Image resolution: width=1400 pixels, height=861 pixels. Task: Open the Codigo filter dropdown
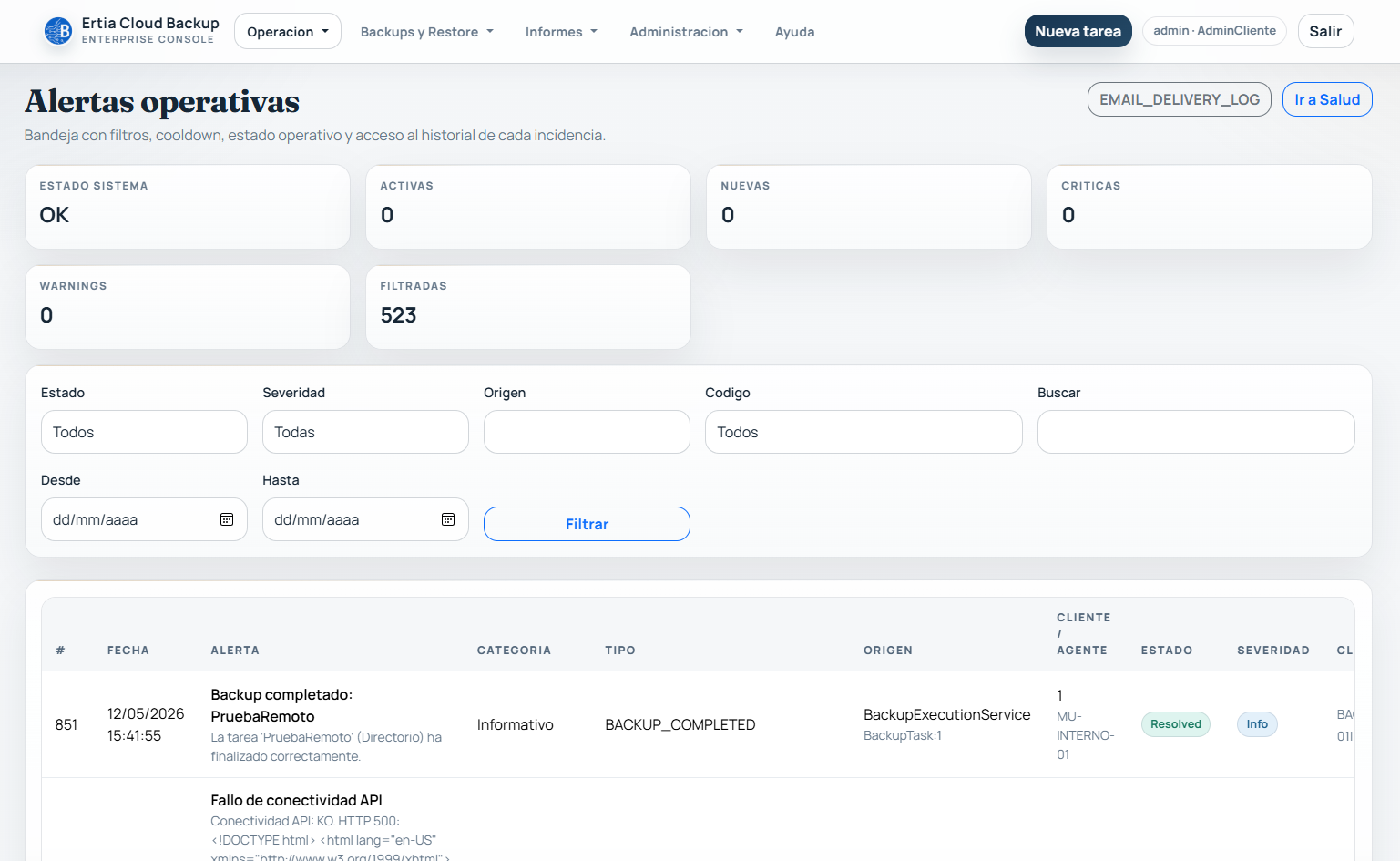click(864, 432)
